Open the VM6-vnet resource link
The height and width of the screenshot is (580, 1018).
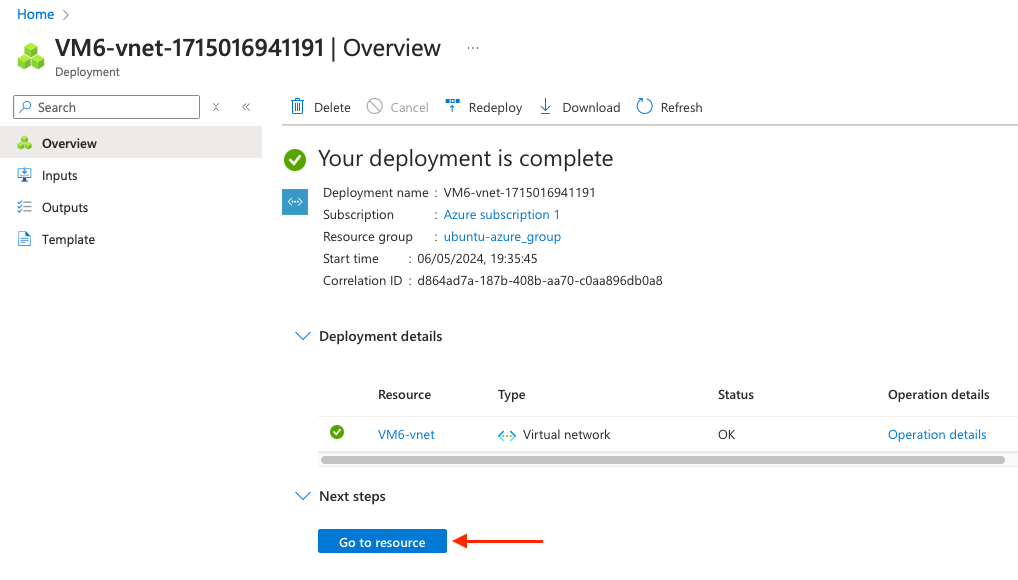pos(406,435)
